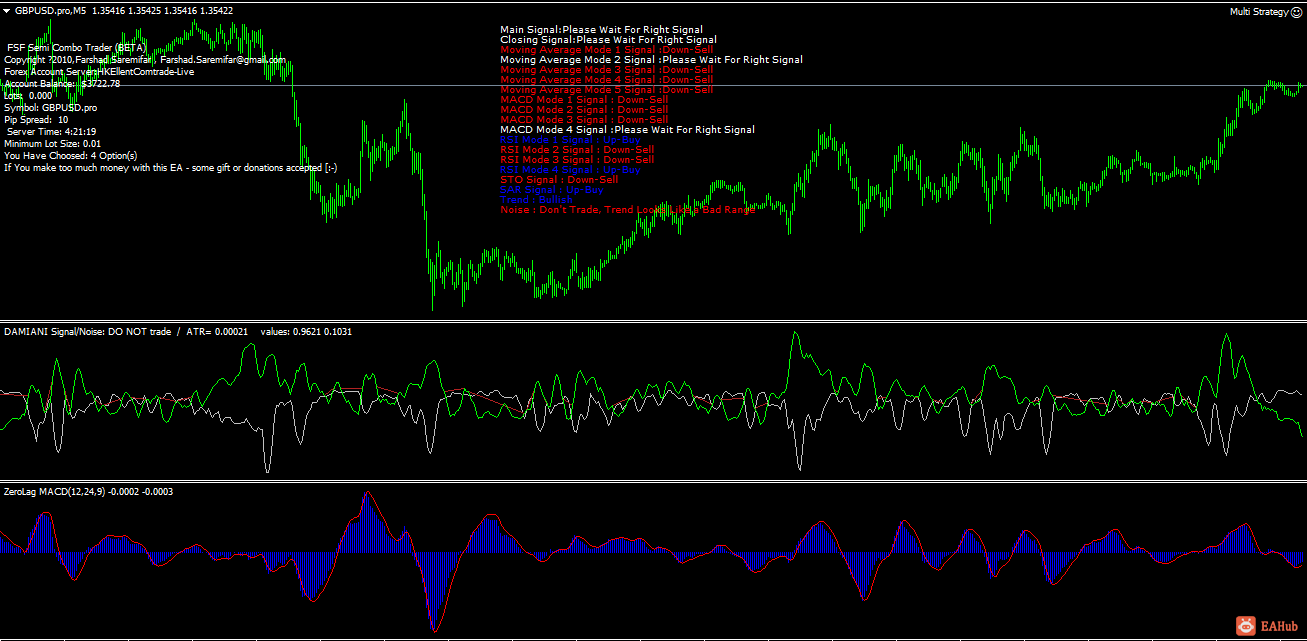Select the Multi Strategy expert advisor label
This screenshot has height=641, width=1307.
pyautogui.click(x=1260, y=12)
